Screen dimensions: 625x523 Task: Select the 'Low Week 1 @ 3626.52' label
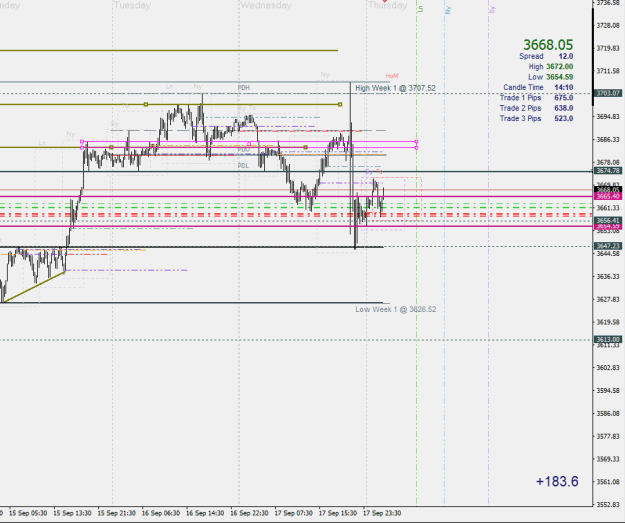[396, 309]
